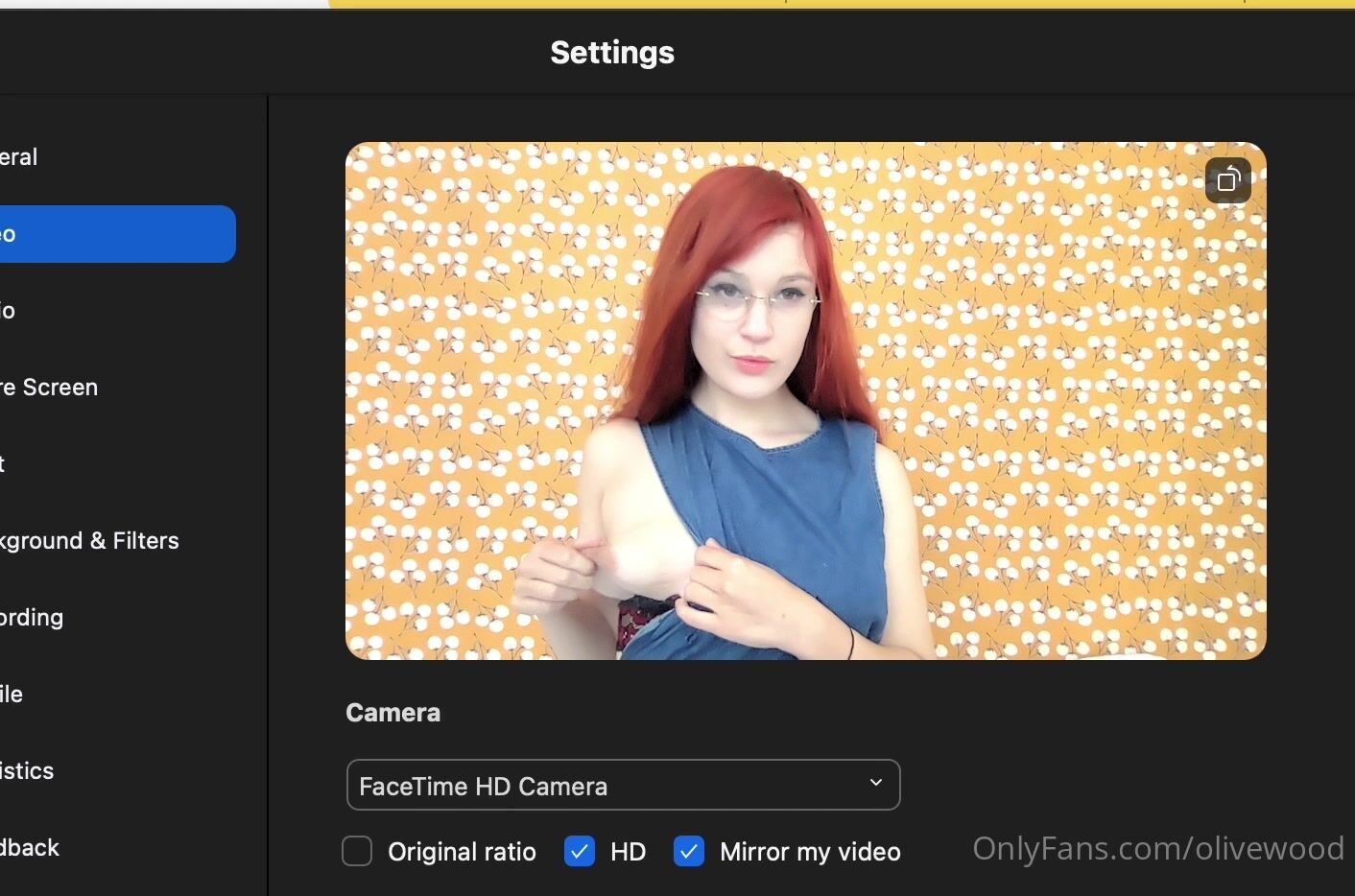Open the Recording settings section
The height and width of the screenshot is (896, 1355).
click(33, 618)
